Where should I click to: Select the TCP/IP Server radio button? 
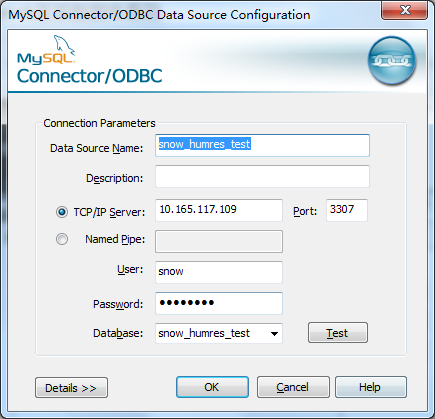tap(62, 212)
